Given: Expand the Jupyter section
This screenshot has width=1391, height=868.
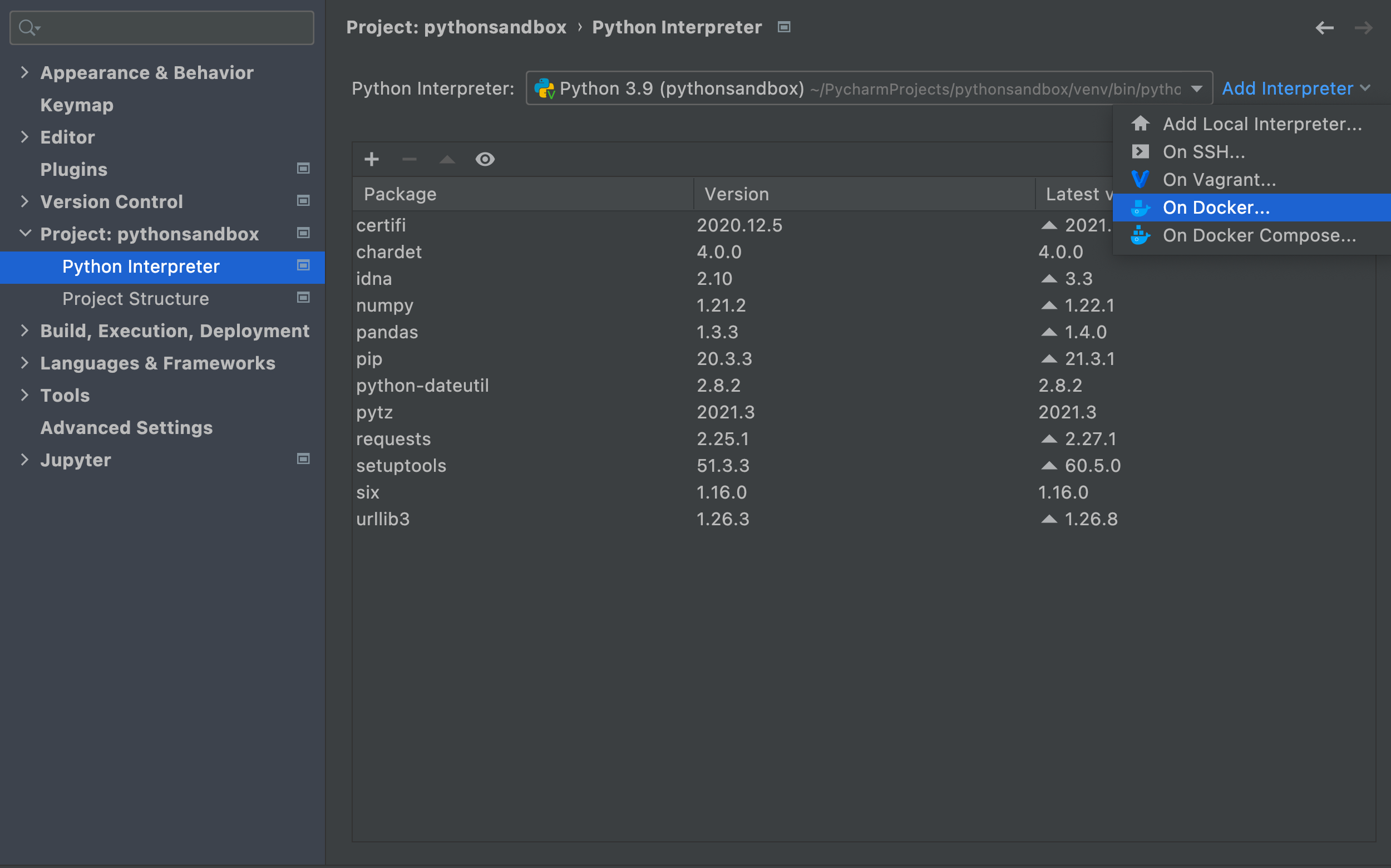Looking at the screenshot, I should click(x=24, y=459).
